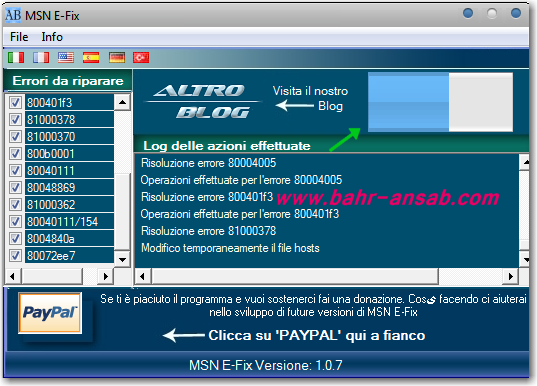Click the leftmost window control button
This screenshot has width=537, height=386.
tap(468, 13)
